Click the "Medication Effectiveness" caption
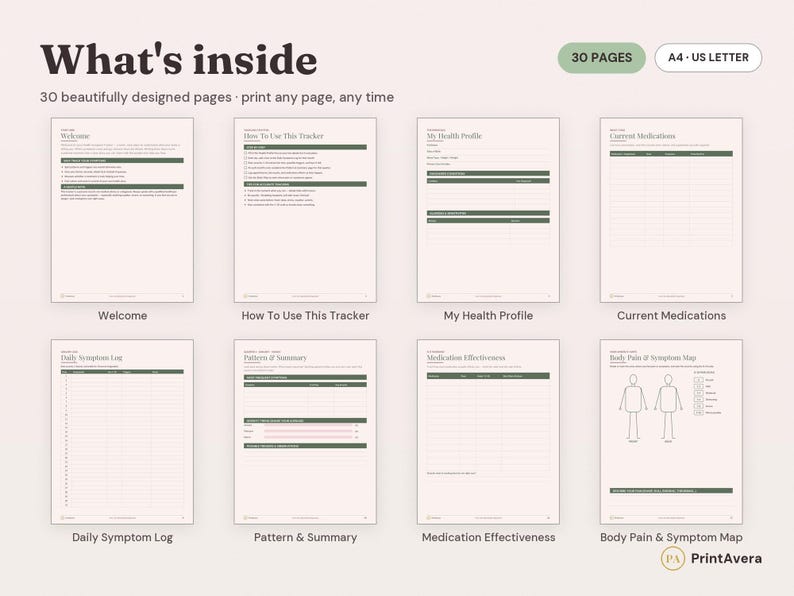This screenshot has height=596, width=794. 489,537
